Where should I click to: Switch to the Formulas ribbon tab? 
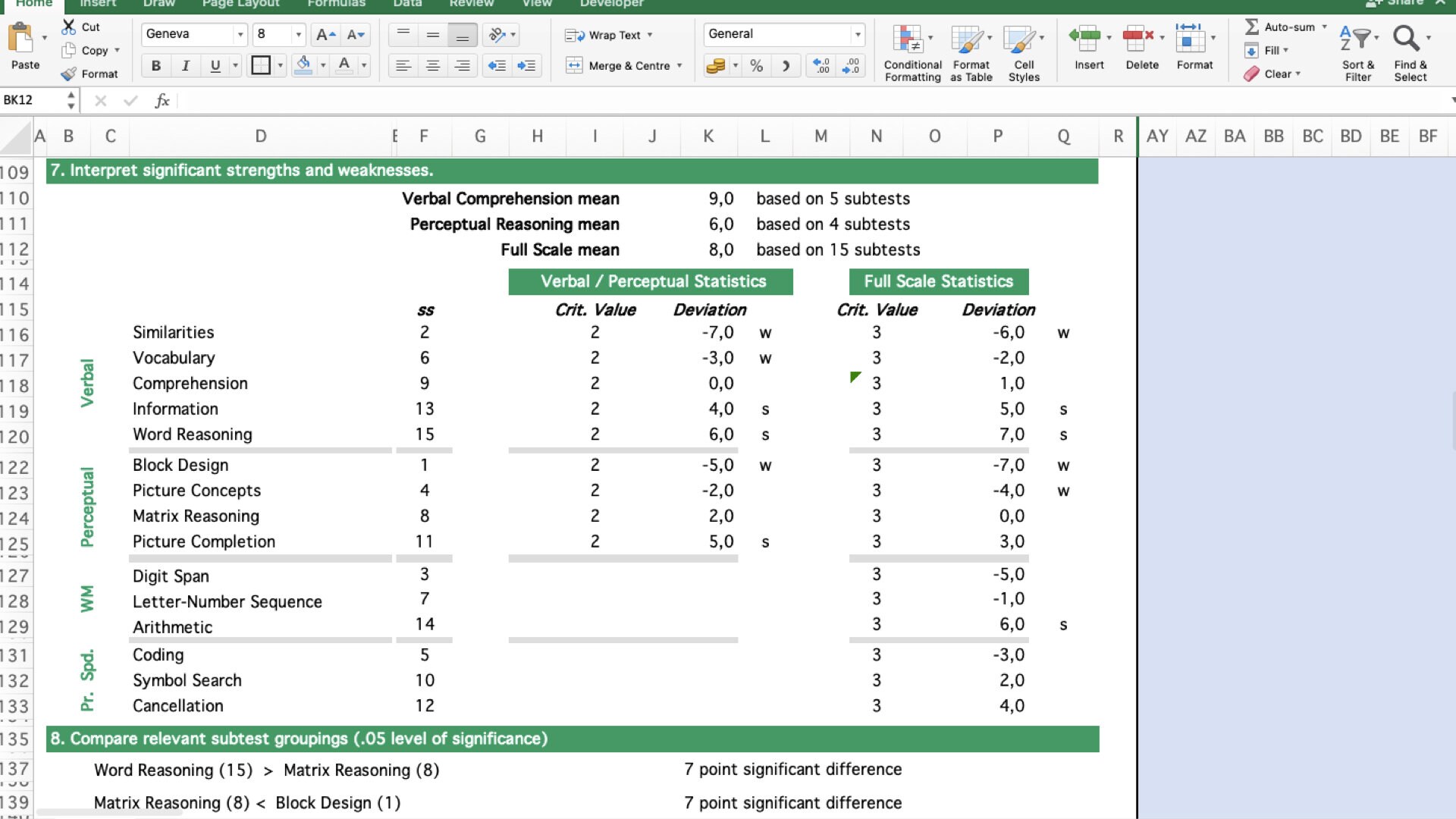click(336, 4)
